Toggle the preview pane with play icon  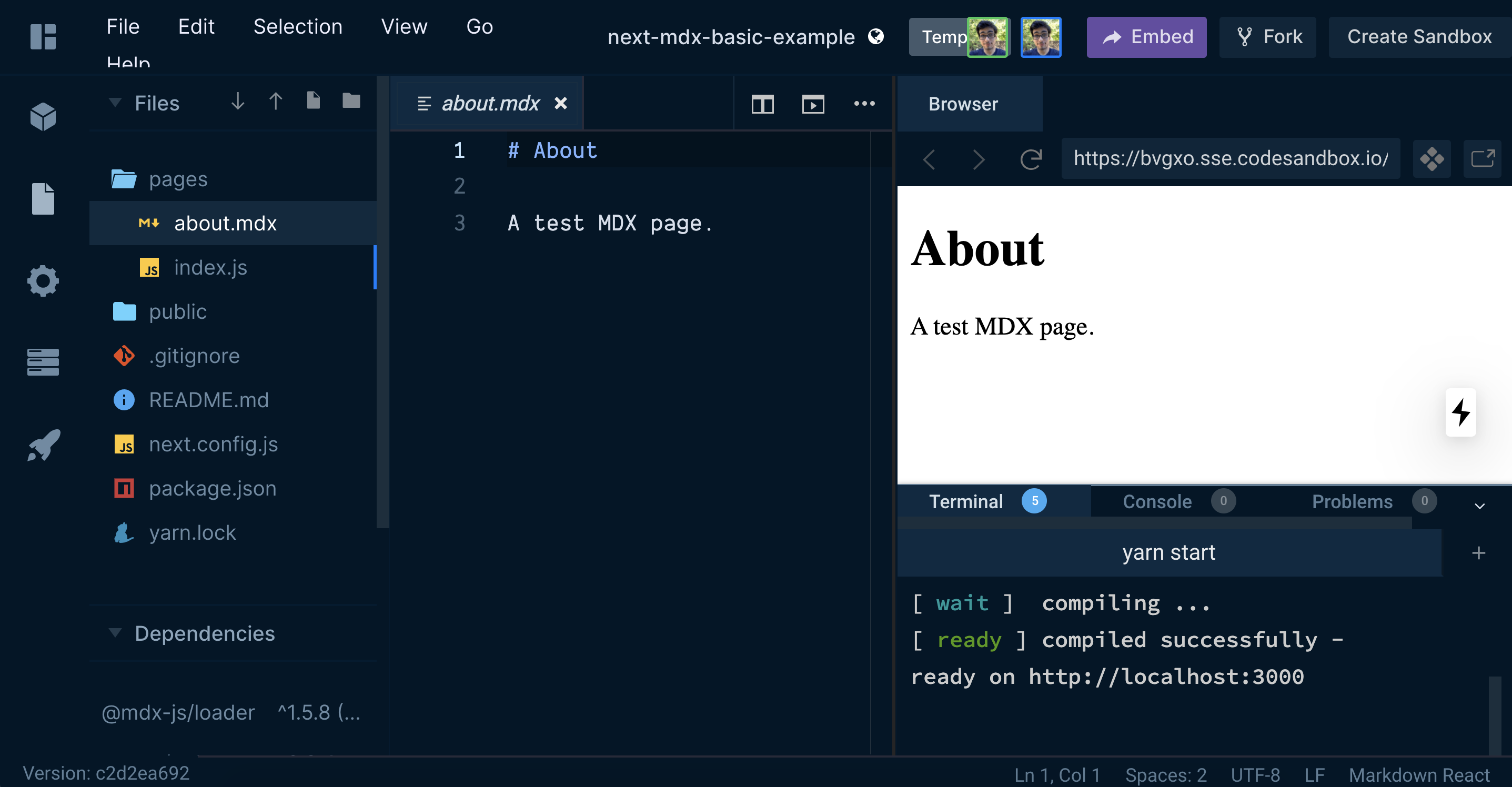[x=812, y=105]
